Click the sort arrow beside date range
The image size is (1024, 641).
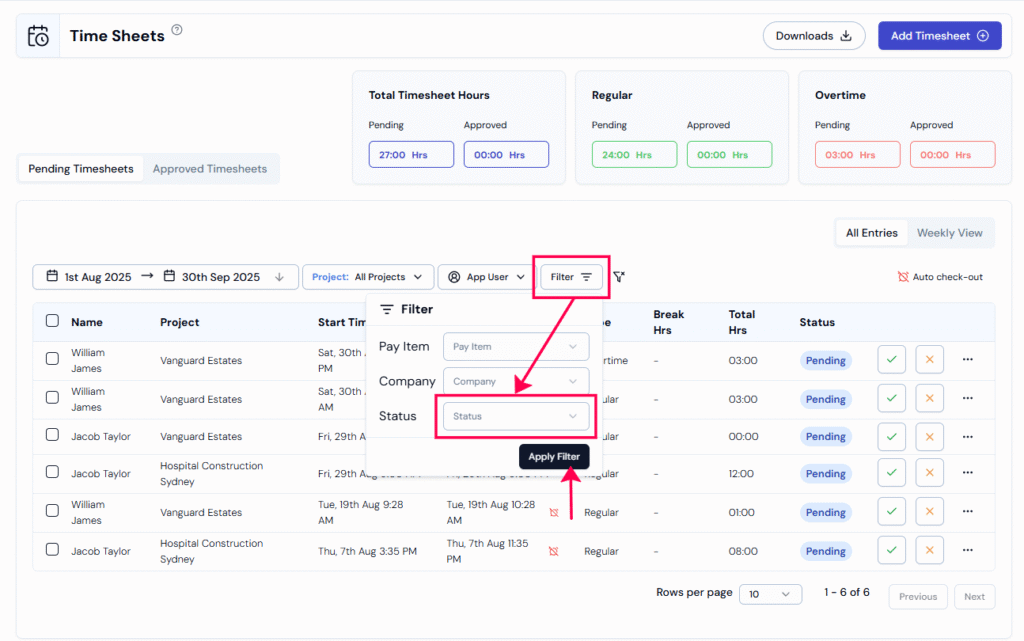(x=280, y=277)
